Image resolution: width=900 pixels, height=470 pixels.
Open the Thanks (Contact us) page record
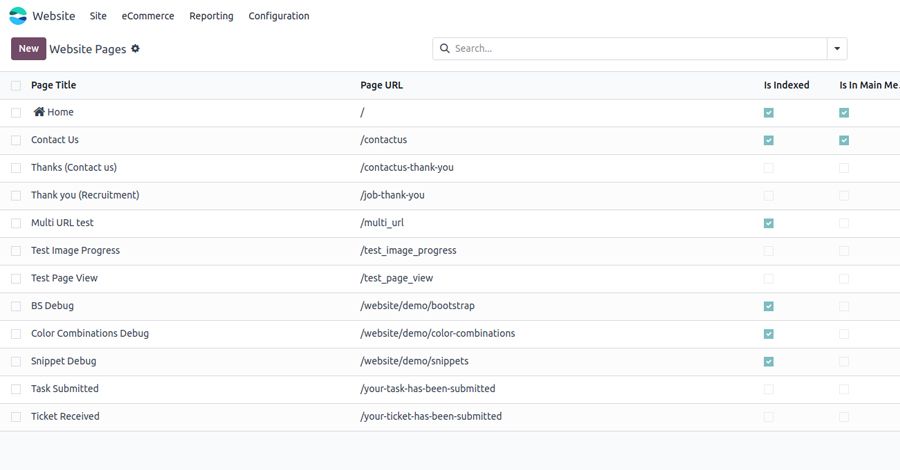click(74, 167)
